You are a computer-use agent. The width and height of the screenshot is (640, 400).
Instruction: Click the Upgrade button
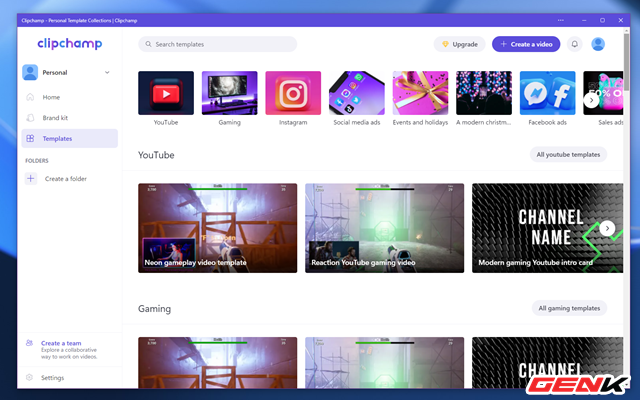coord(460,44)
